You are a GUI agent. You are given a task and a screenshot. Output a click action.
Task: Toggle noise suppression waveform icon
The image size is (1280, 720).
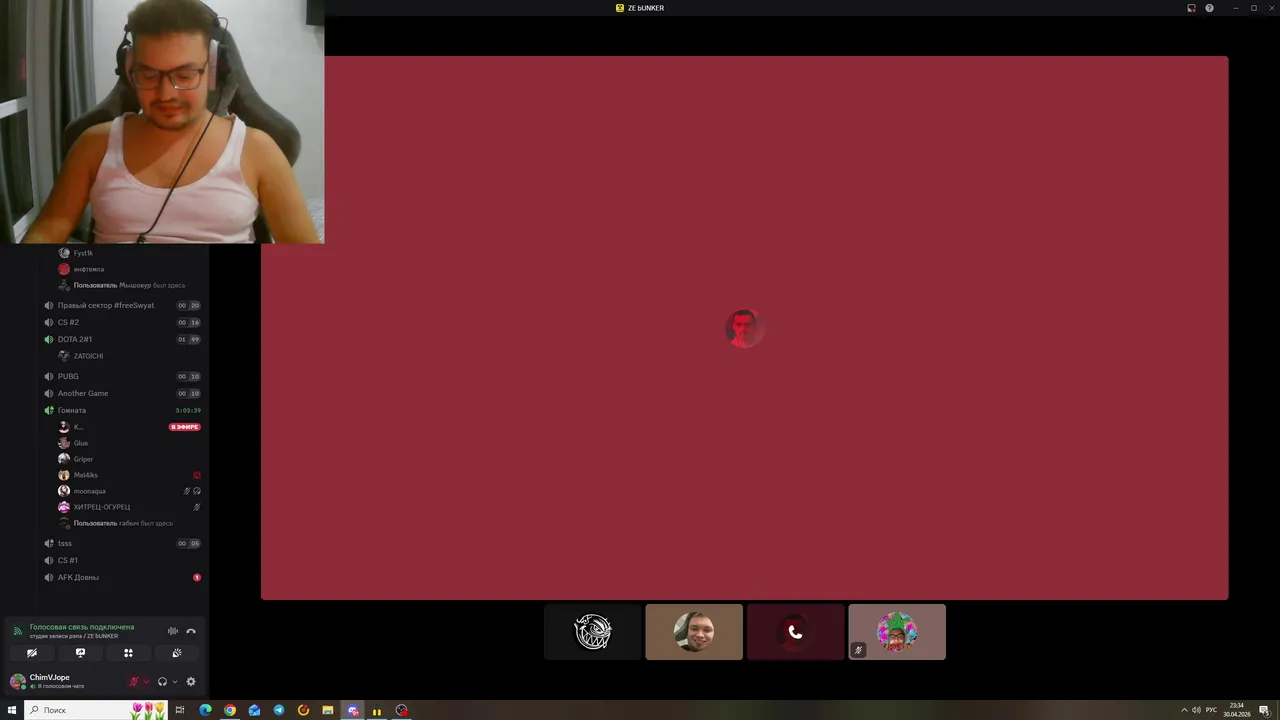point(172,631)
